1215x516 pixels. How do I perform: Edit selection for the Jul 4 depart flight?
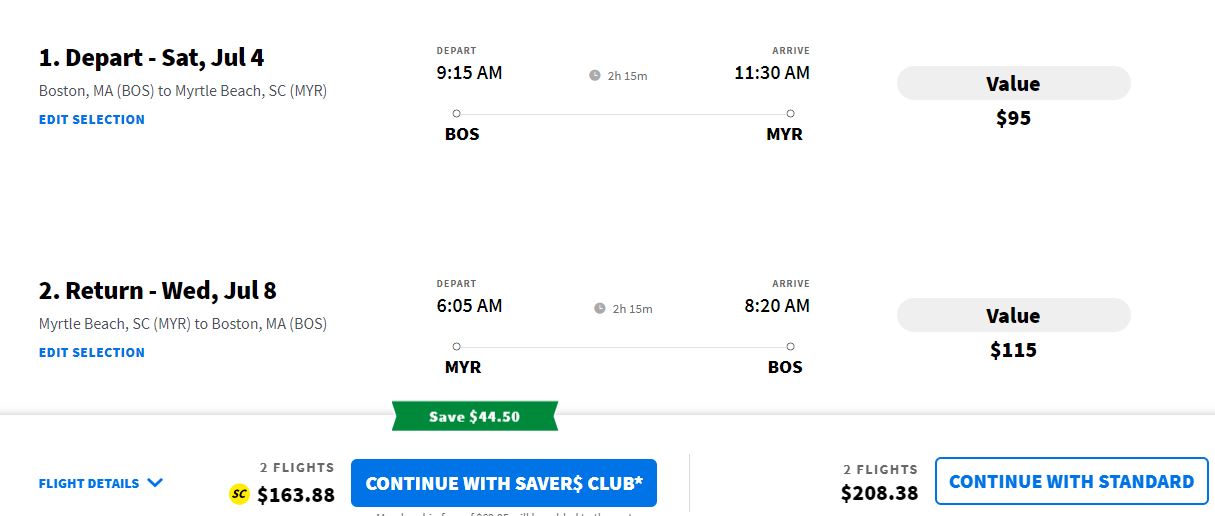coord(92,119)
